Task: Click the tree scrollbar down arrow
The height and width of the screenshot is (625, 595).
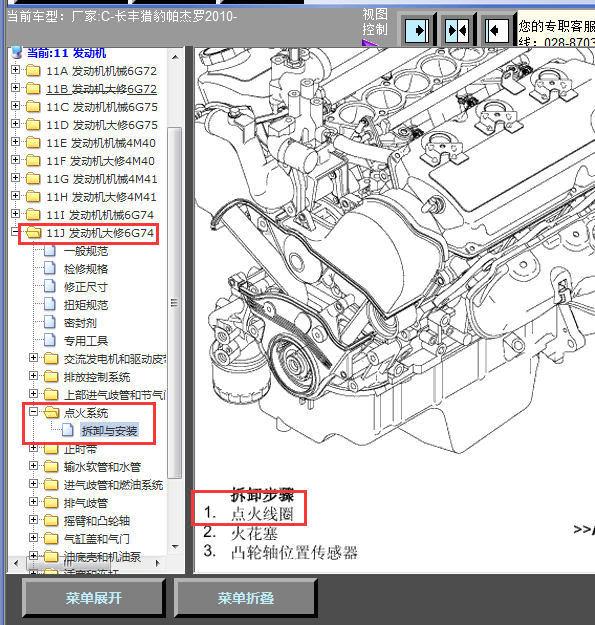Action: pyautogui.click(x=175, y=546)
